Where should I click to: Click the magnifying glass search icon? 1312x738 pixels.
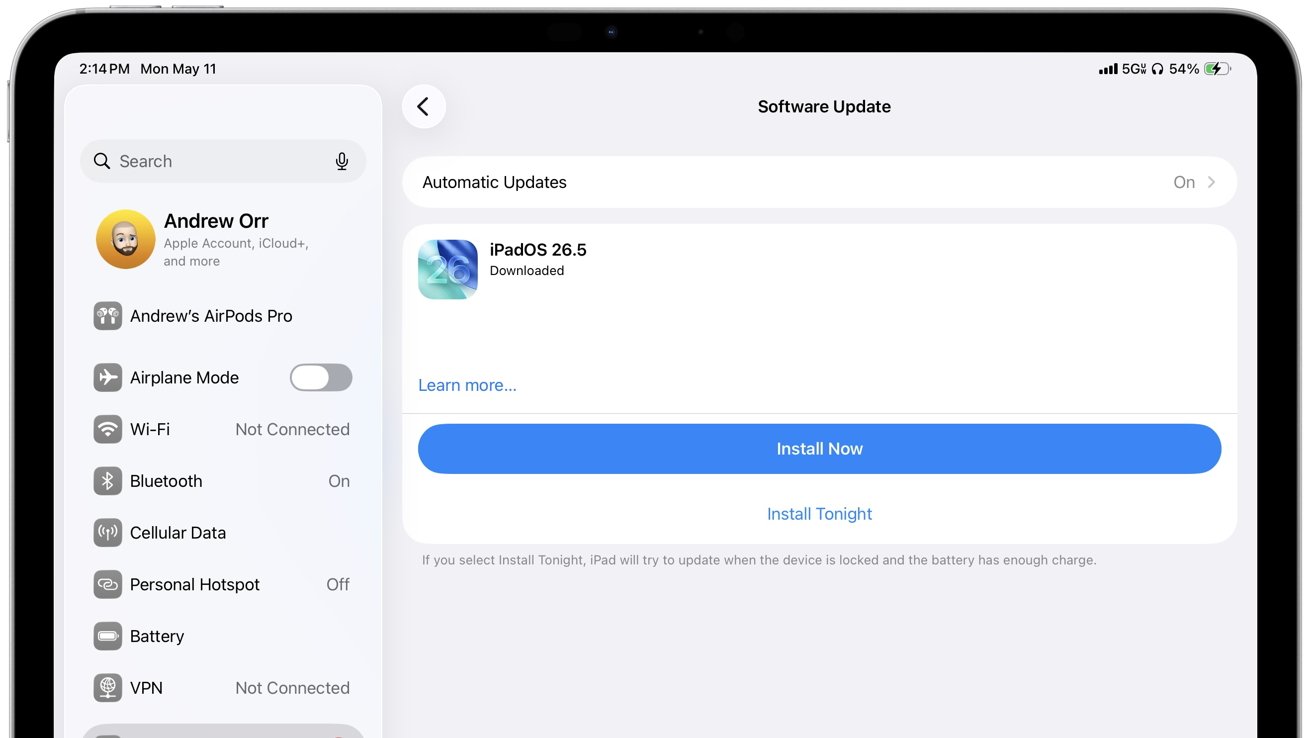click(102, 161)
